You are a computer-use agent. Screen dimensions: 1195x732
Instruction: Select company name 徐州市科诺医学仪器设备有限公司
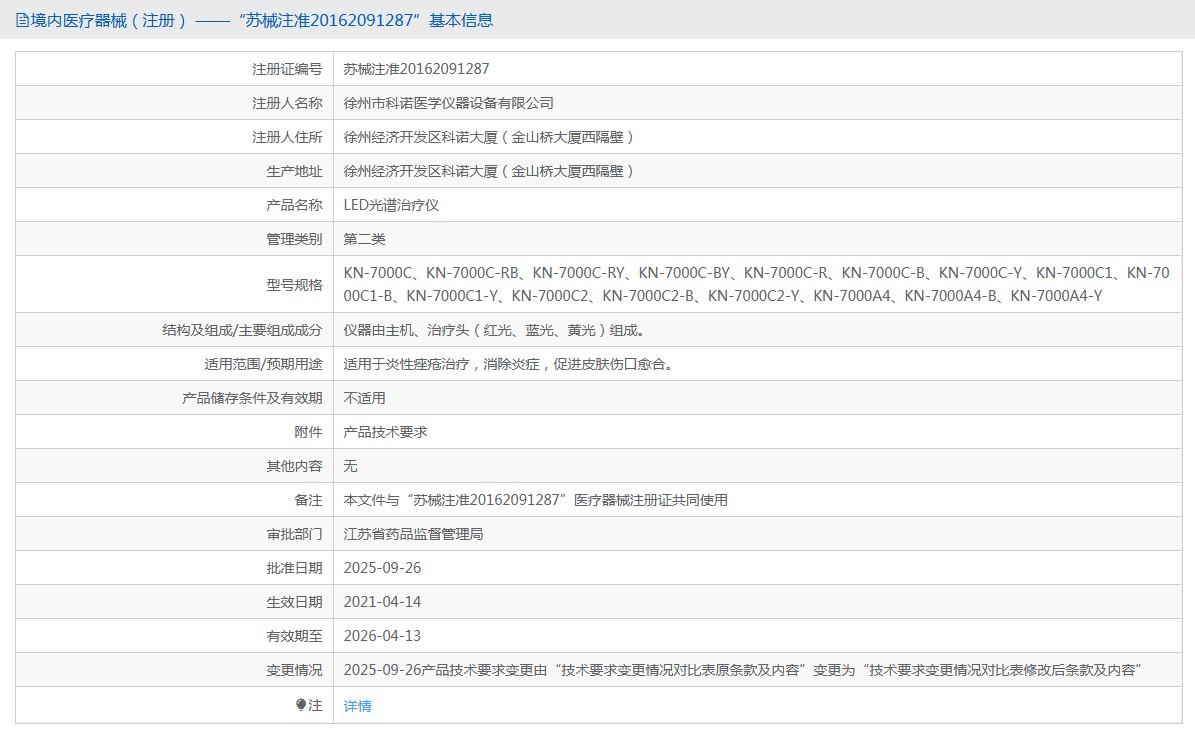tap(448, 103)
